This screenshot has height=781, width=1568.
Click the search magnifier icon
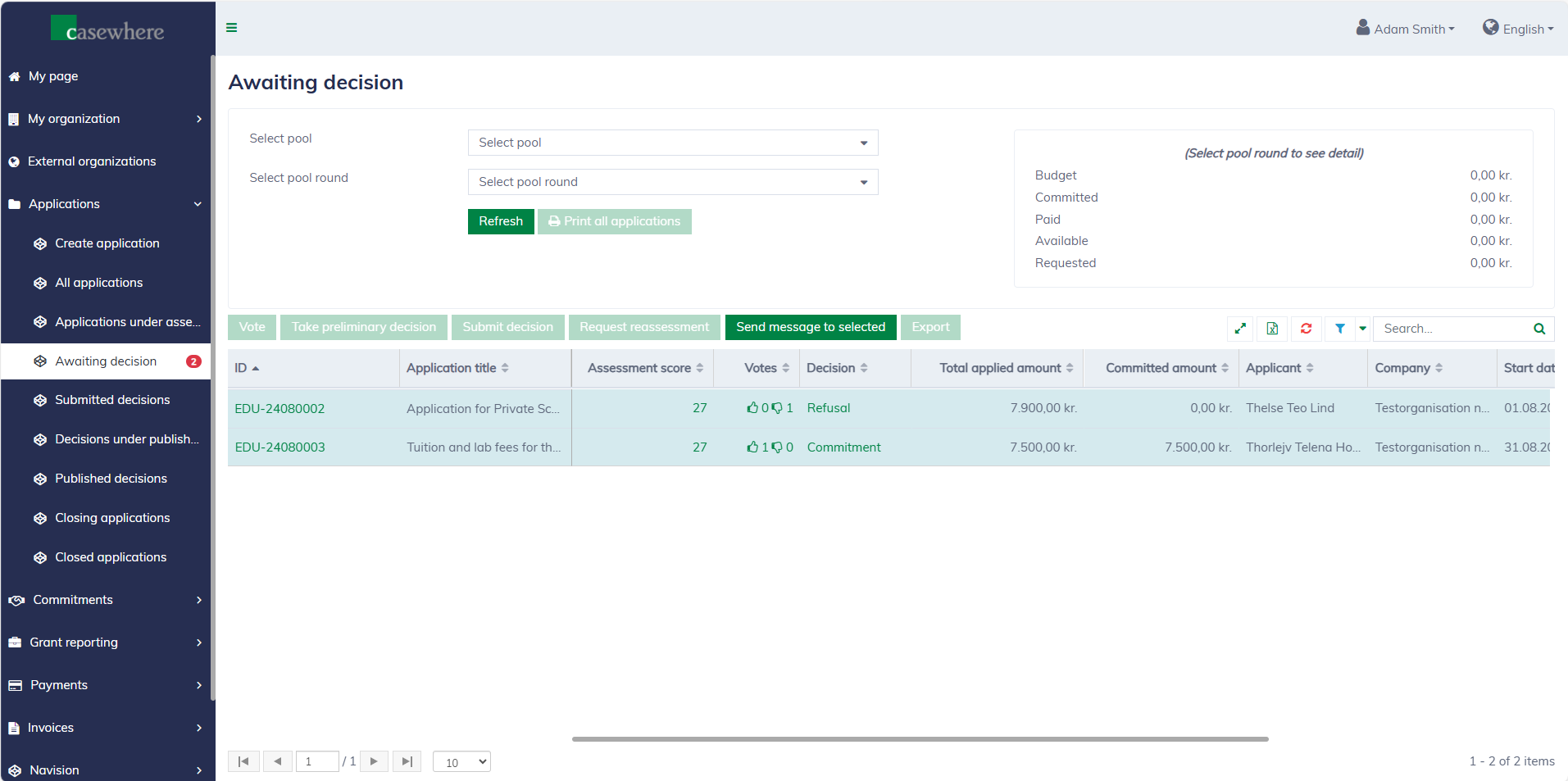click(x=1538, y=329)
